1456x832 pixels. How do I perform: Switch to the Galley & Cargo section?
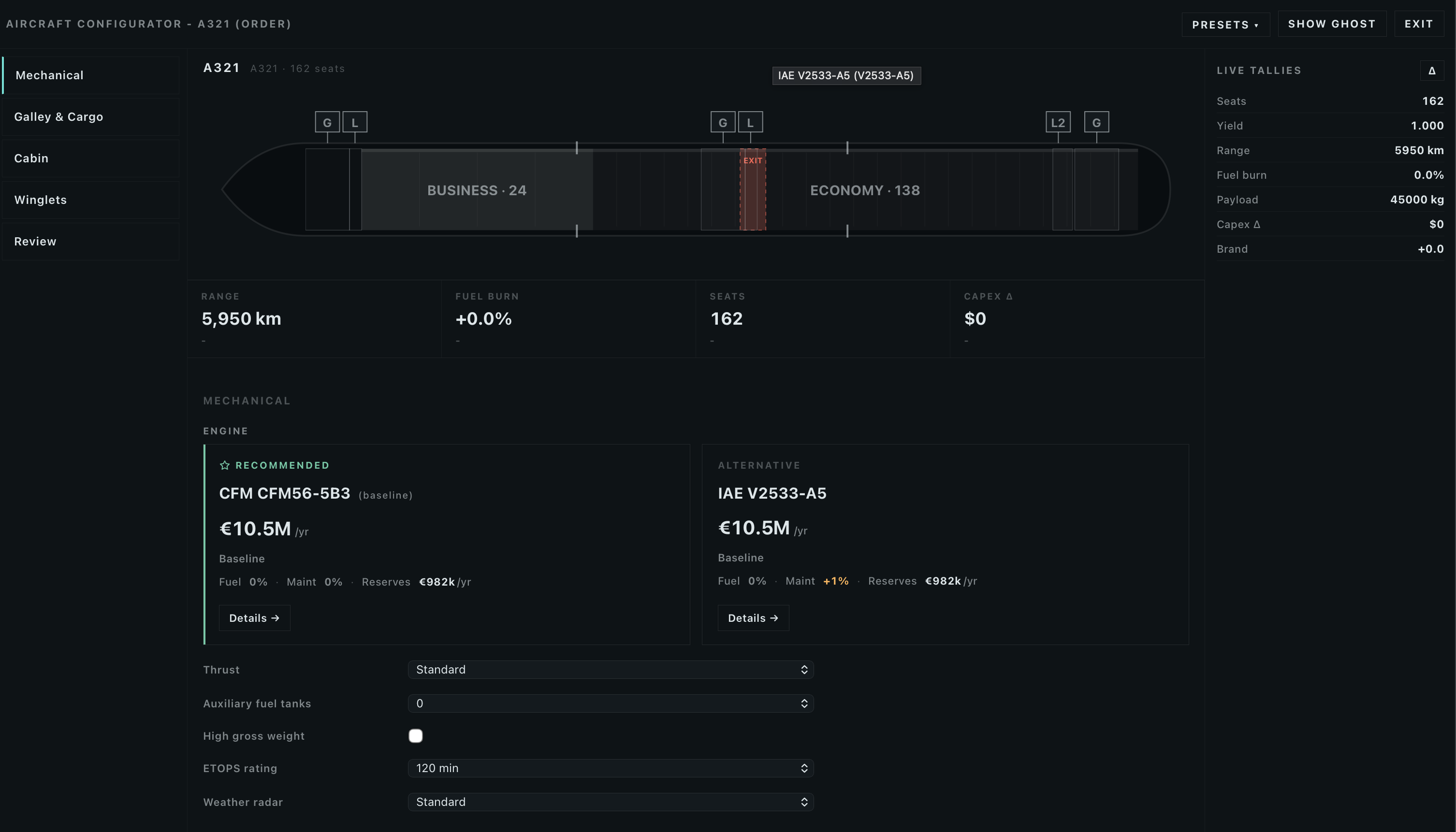tap(90, 117)
